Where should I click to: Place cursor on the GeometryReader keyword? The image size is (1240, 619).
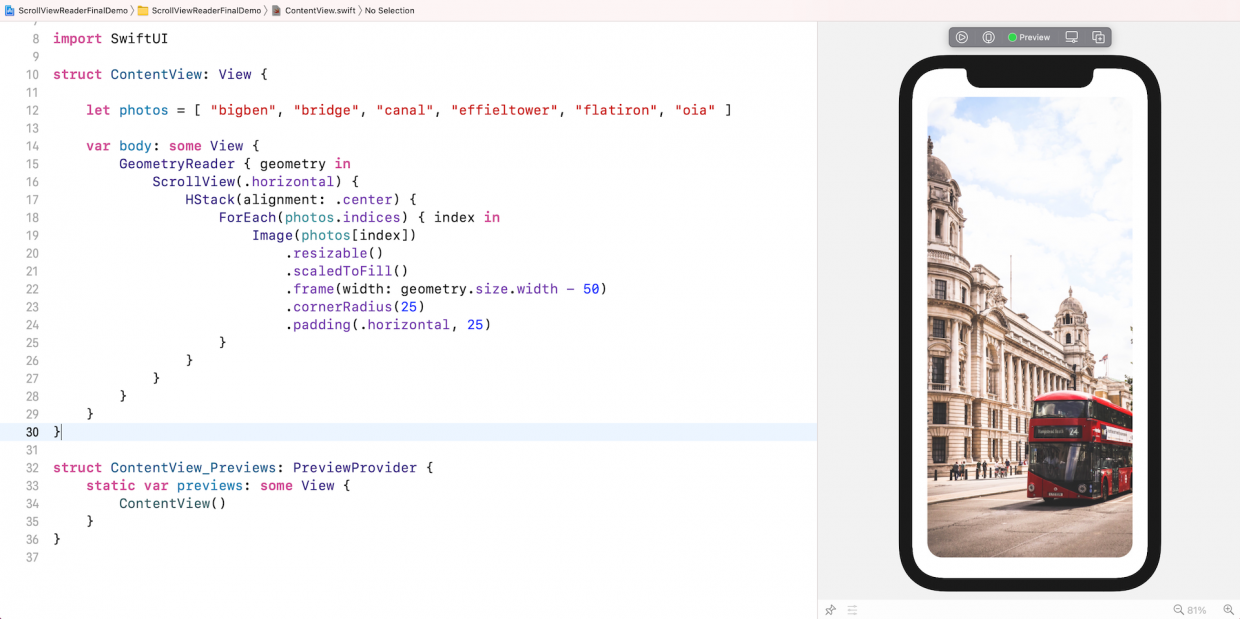click(178, 163)
